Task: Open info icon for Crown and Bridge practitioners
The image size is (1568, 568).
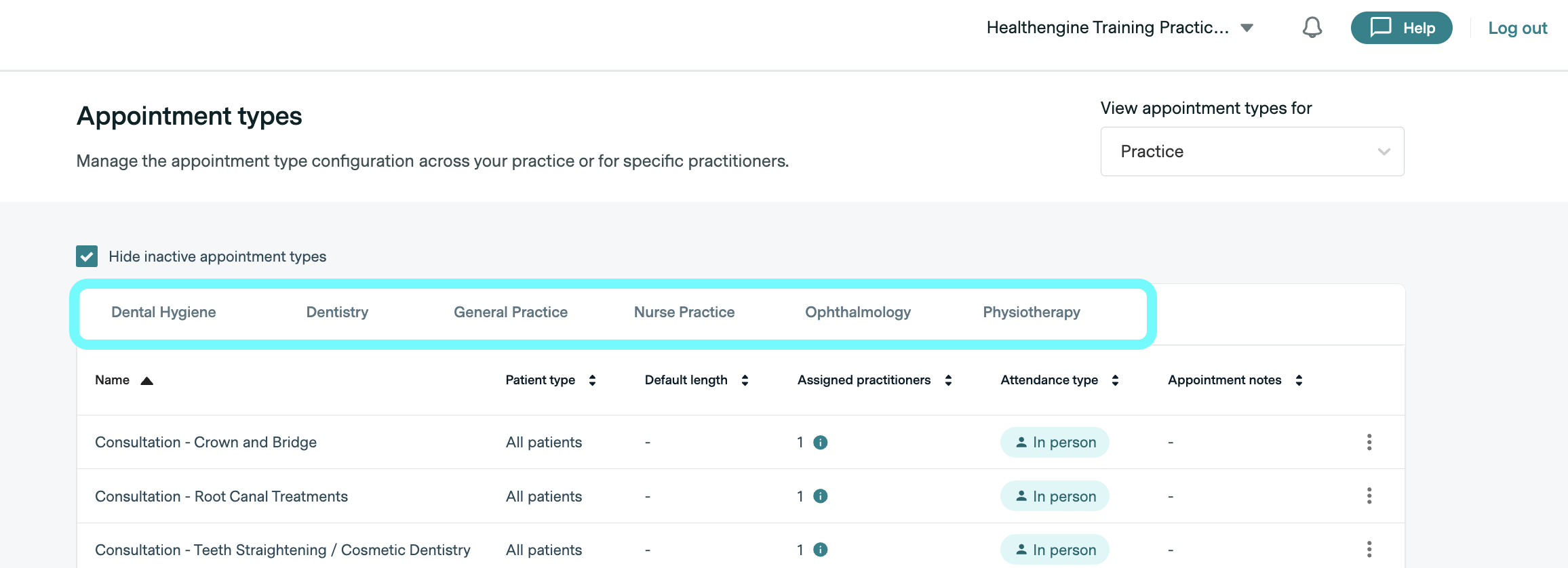Action: [821, 443]
